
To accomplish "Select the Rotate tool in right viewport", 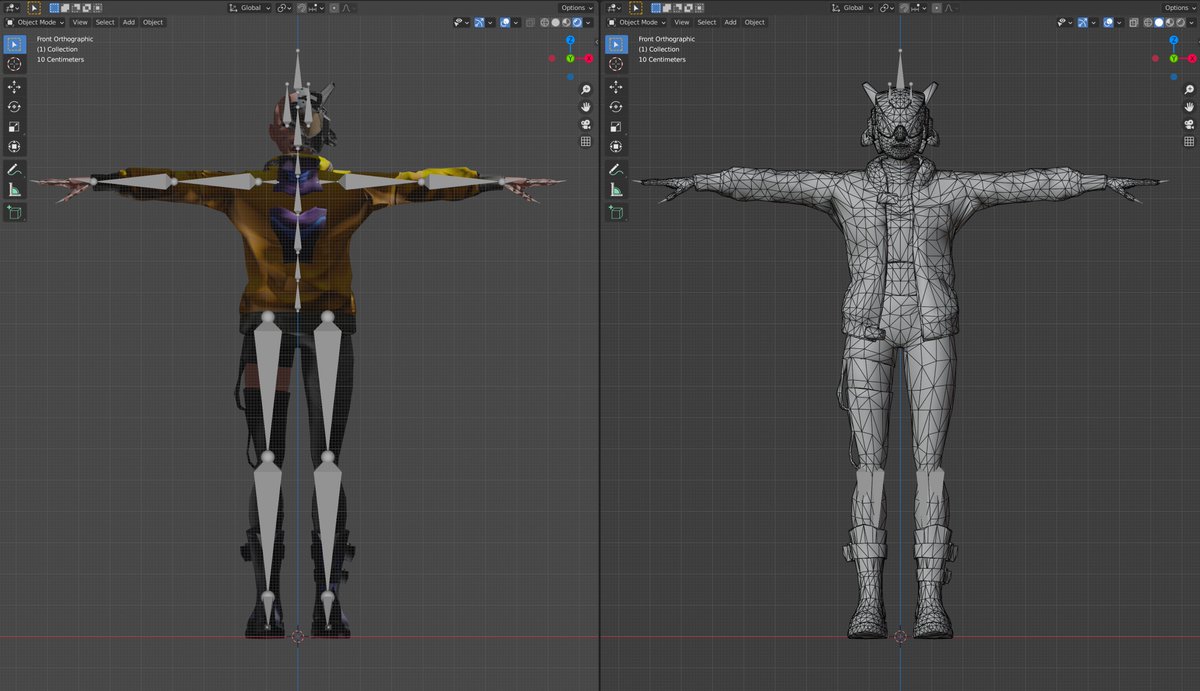I will pos(616,107).
